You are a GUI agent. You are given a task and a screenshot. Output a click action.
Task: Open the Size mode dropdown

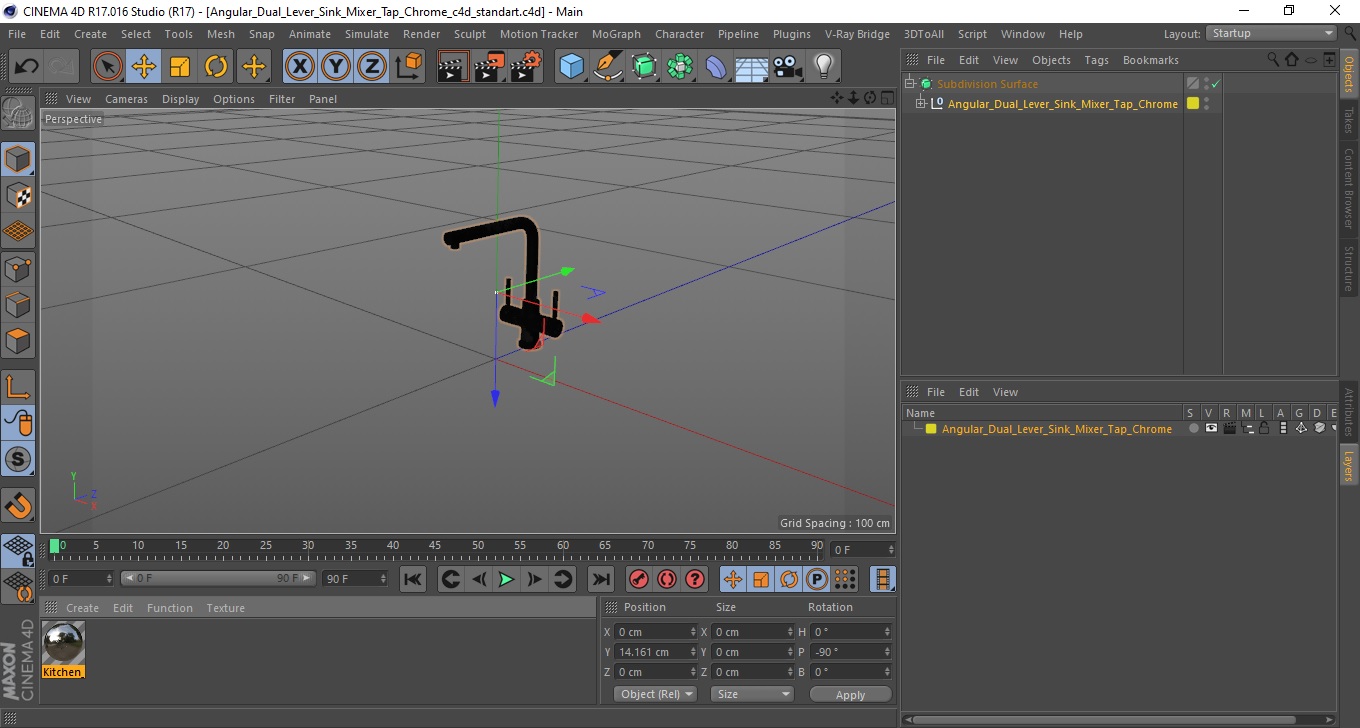click(752, 694)
